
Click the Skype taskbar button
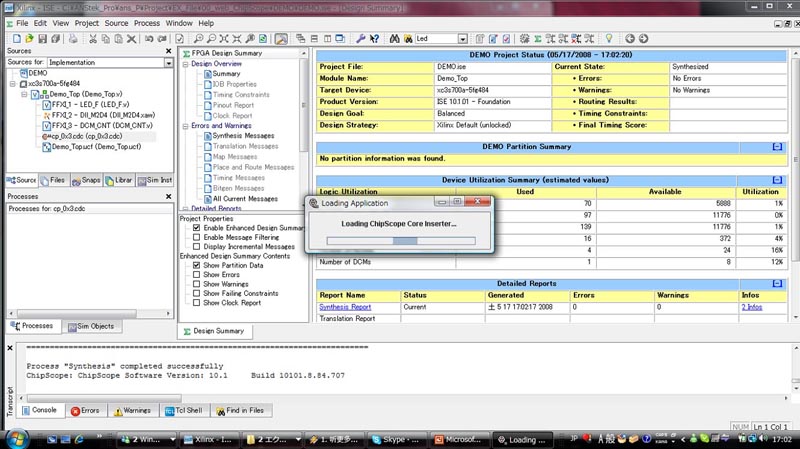[396, 439]
